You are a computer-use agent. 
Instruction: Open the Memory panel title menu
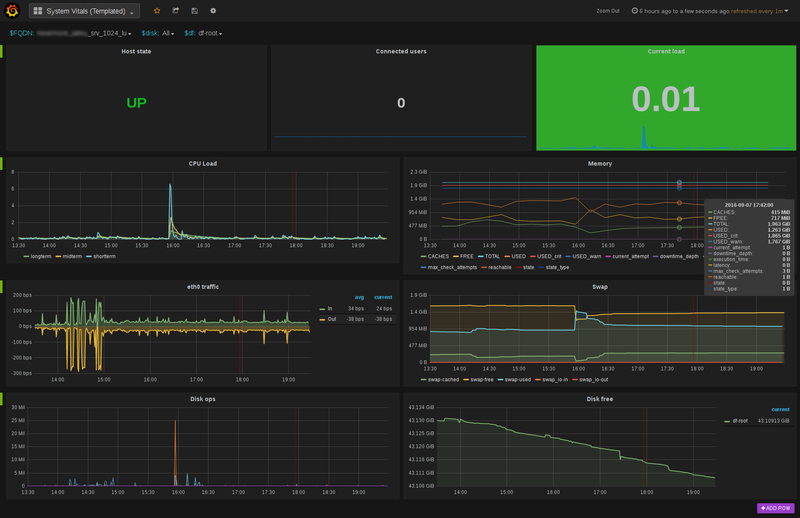tap(600, 164)
